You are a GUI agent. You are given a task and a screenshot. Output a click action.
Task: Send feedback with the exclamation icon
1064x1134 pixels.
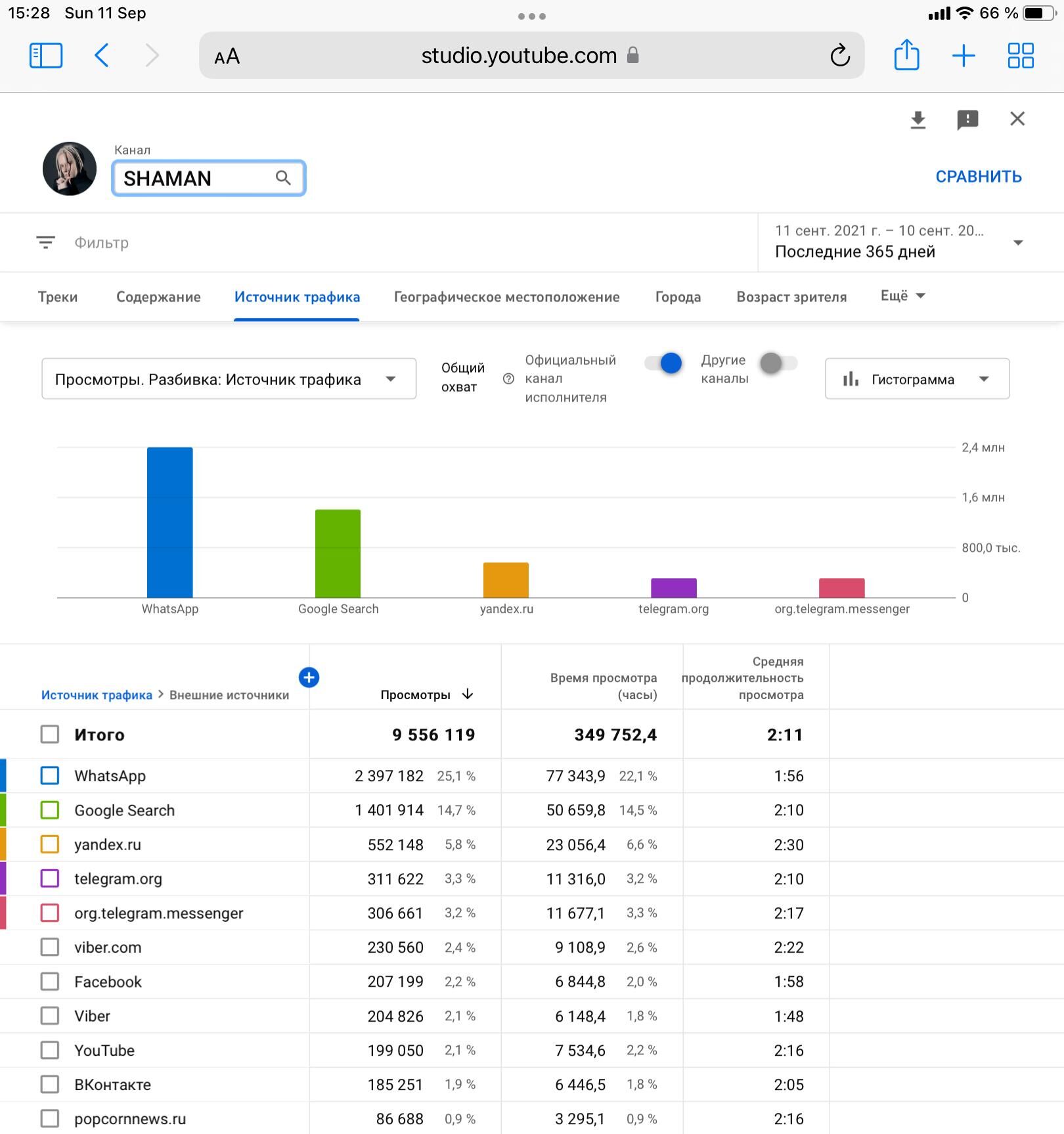[967, 120]
